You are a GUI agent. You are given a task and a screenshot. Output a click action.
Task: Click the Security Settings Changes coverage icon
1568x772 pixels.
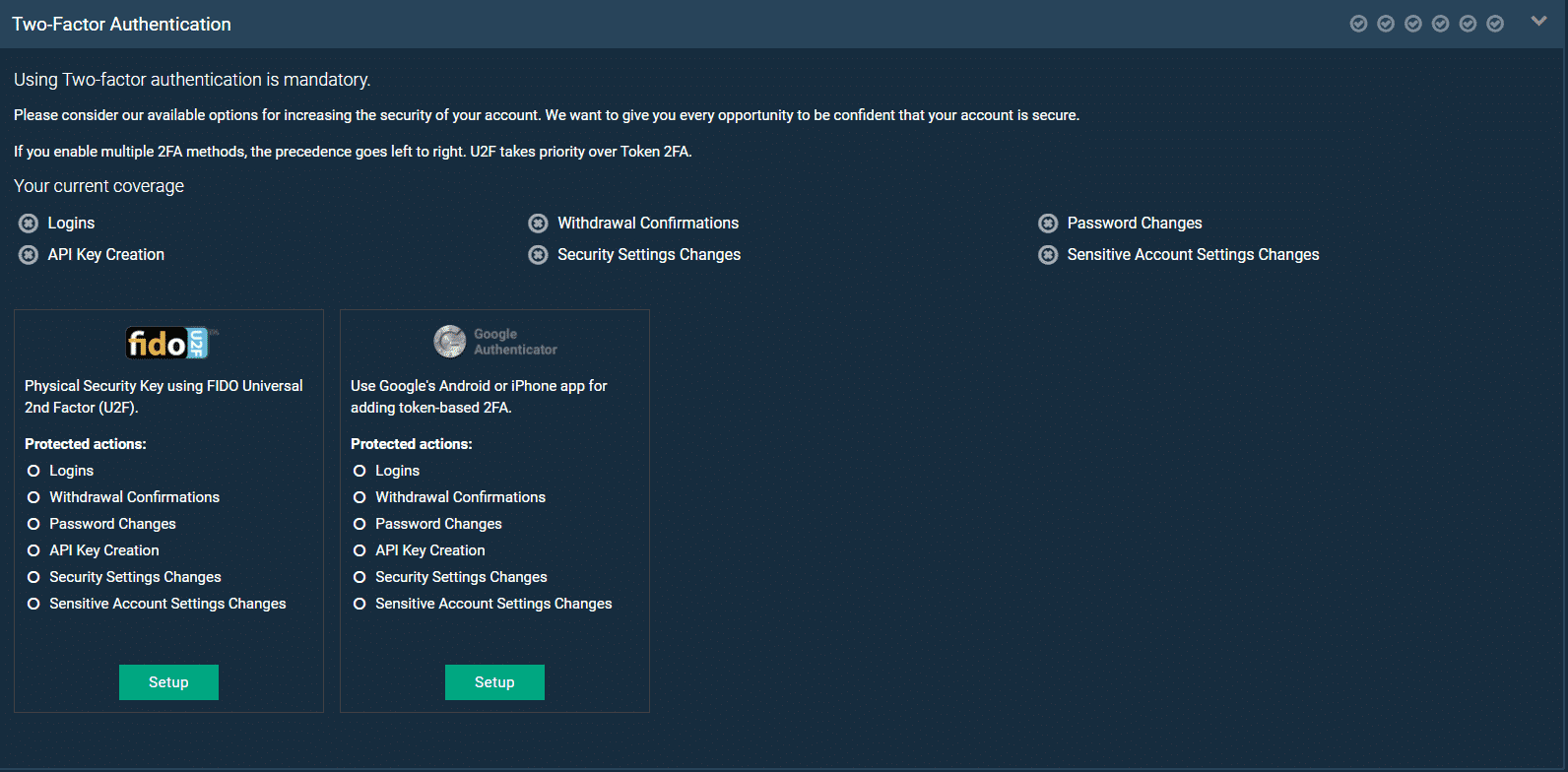538,255
